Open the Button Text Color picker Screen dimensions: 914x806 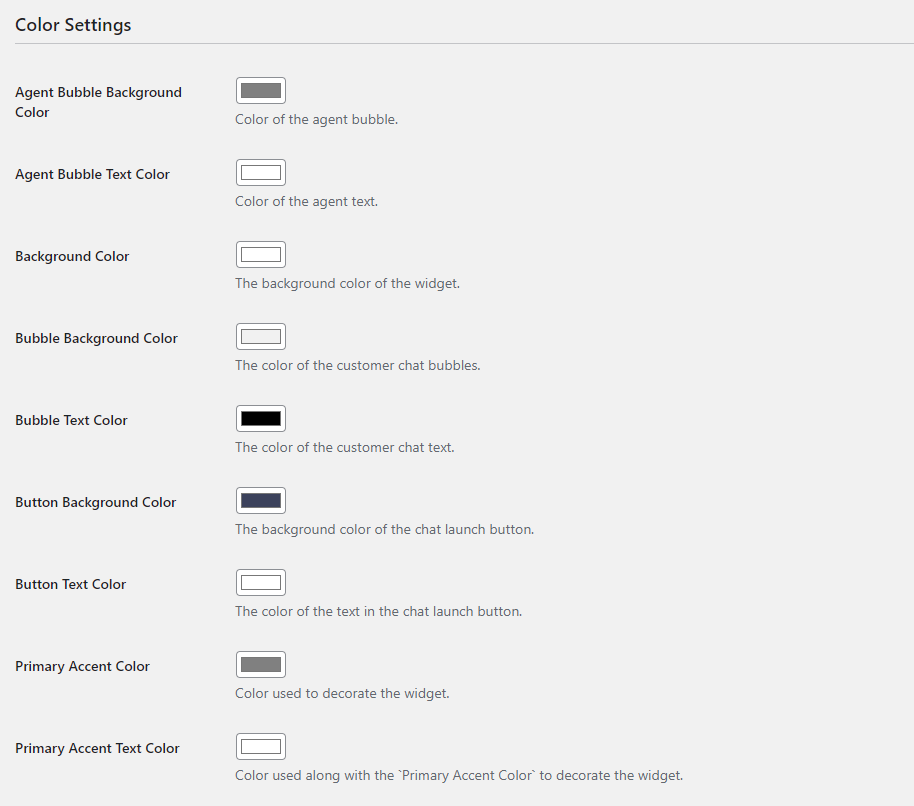[x=261, y=583]
